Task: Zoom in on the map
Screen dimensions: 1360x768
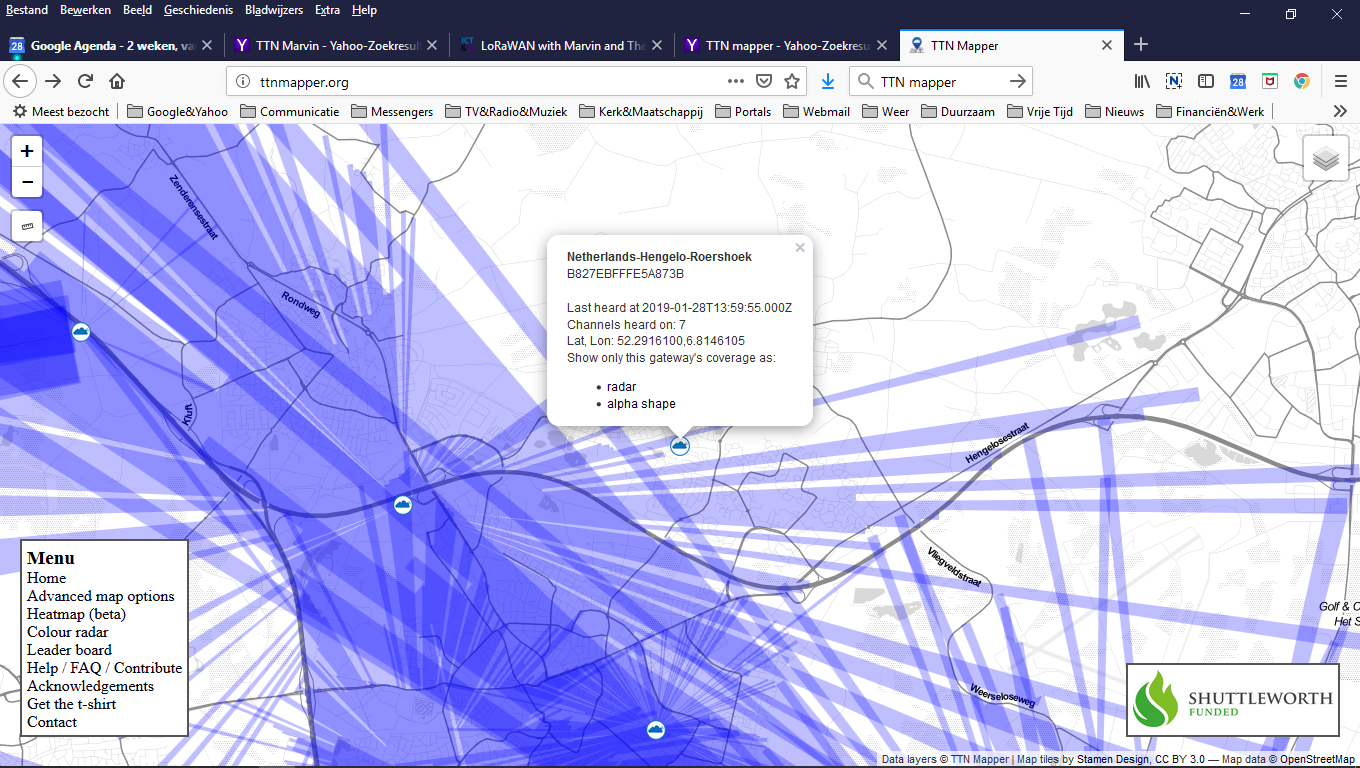Action: click(27, 152)
